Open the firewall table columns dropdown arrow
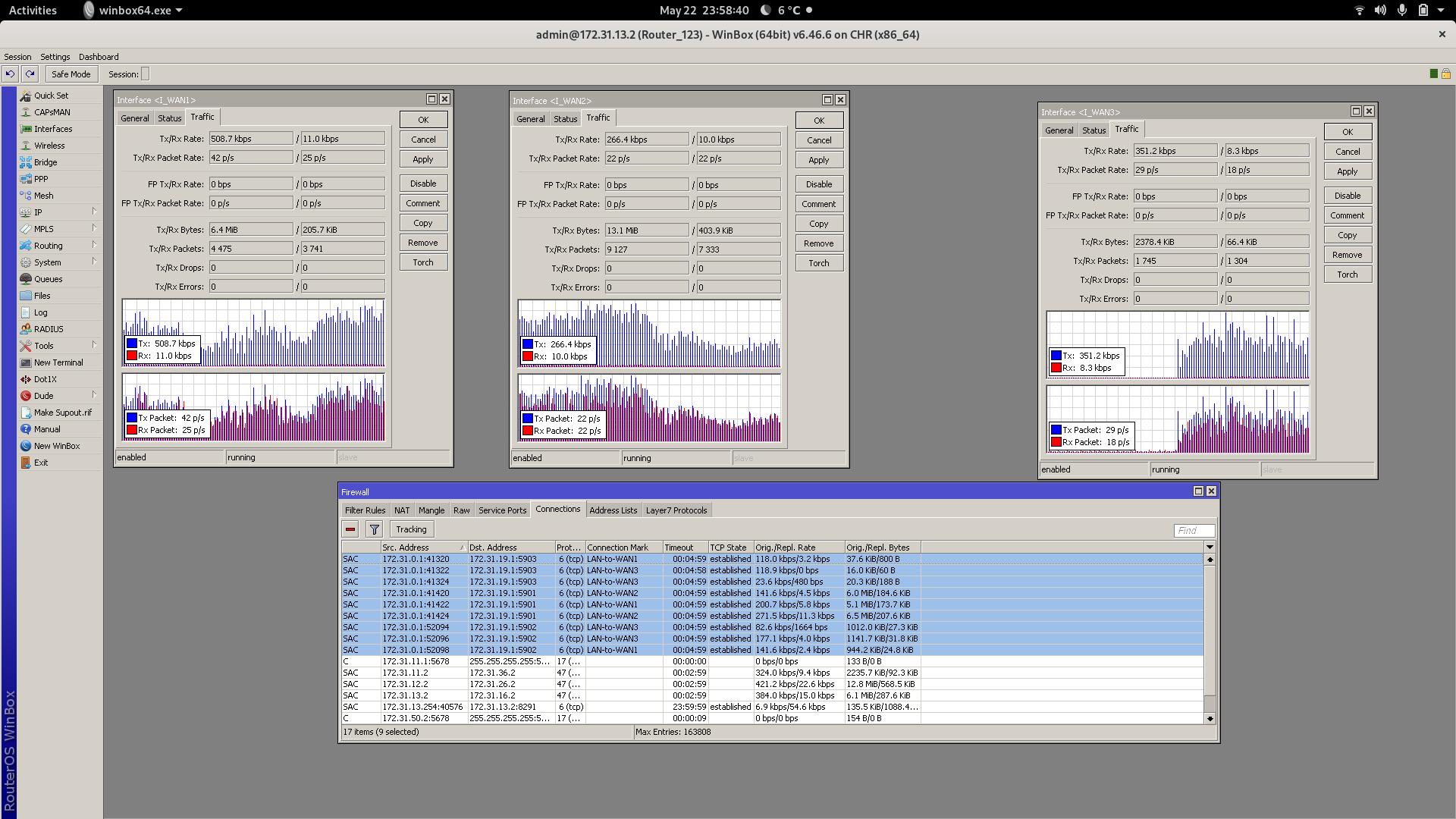The width and height of the screenshot is (1456, 819). (x=1210, y=547)
